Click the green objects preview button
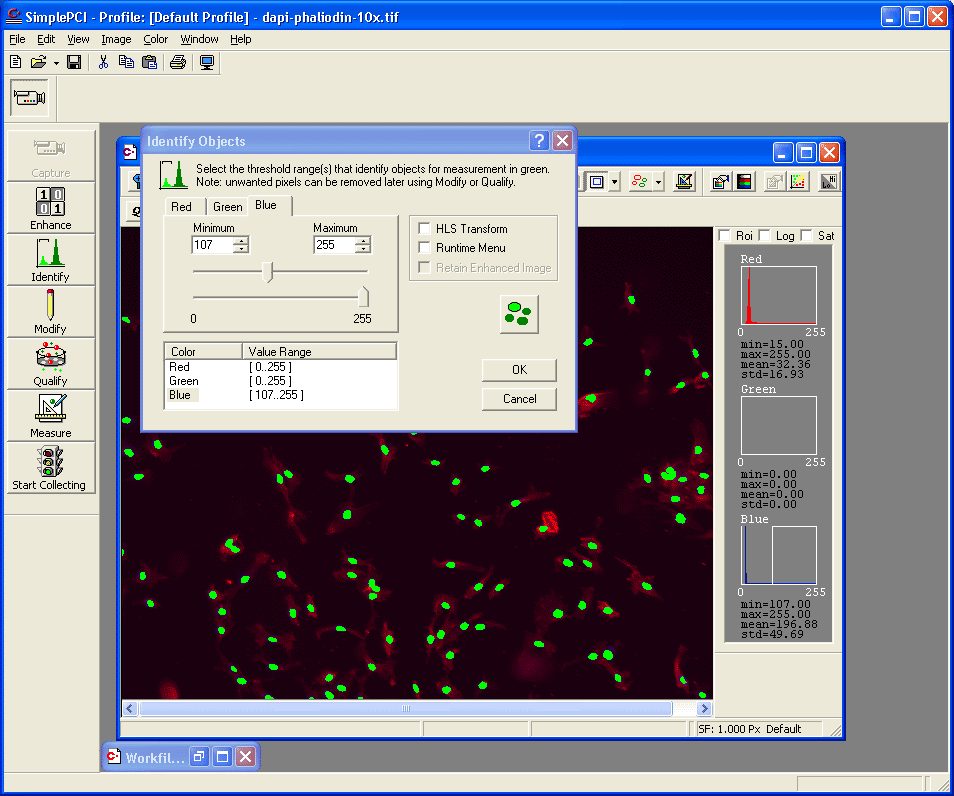This screenshot has width=954, height=796. pos(519,313)
